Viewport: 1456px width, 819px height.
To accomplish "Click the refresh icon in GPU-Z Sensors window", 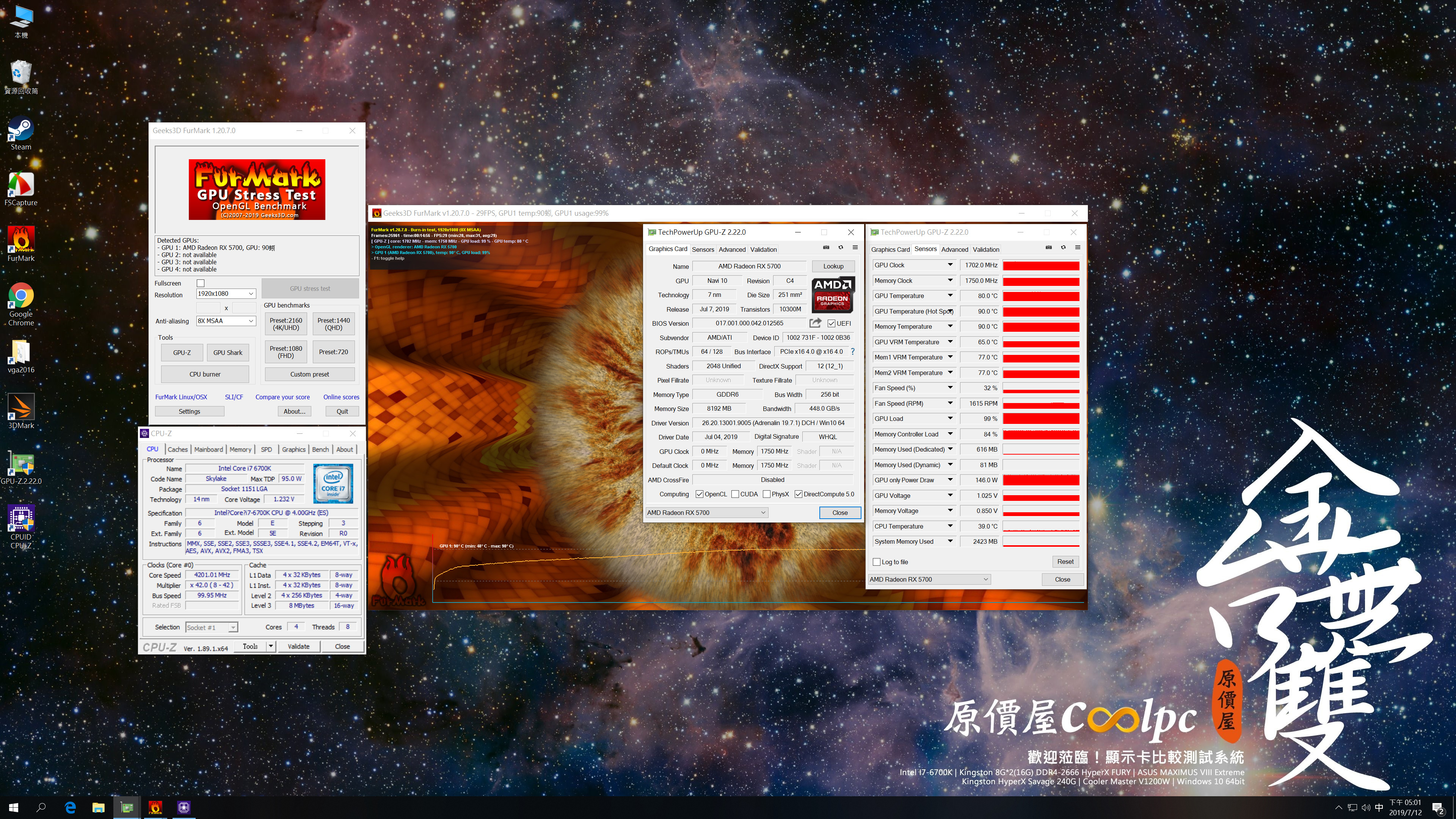I will click(x=1063, y=248).
